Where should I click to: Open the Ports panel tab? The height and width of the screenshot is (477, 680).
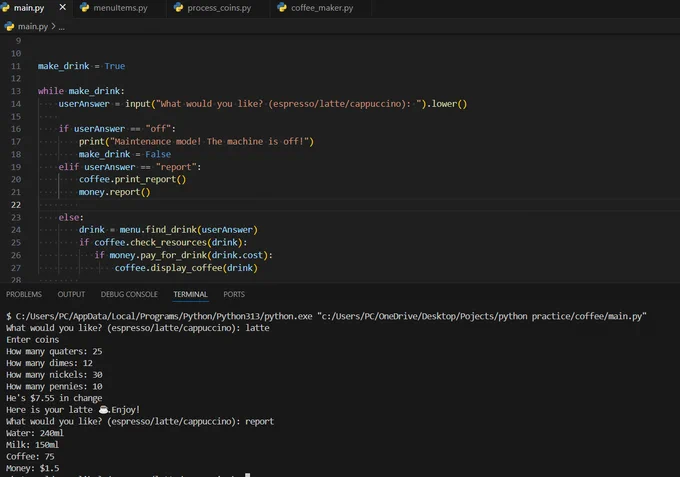pyautogui.click(x=234, y=294)
